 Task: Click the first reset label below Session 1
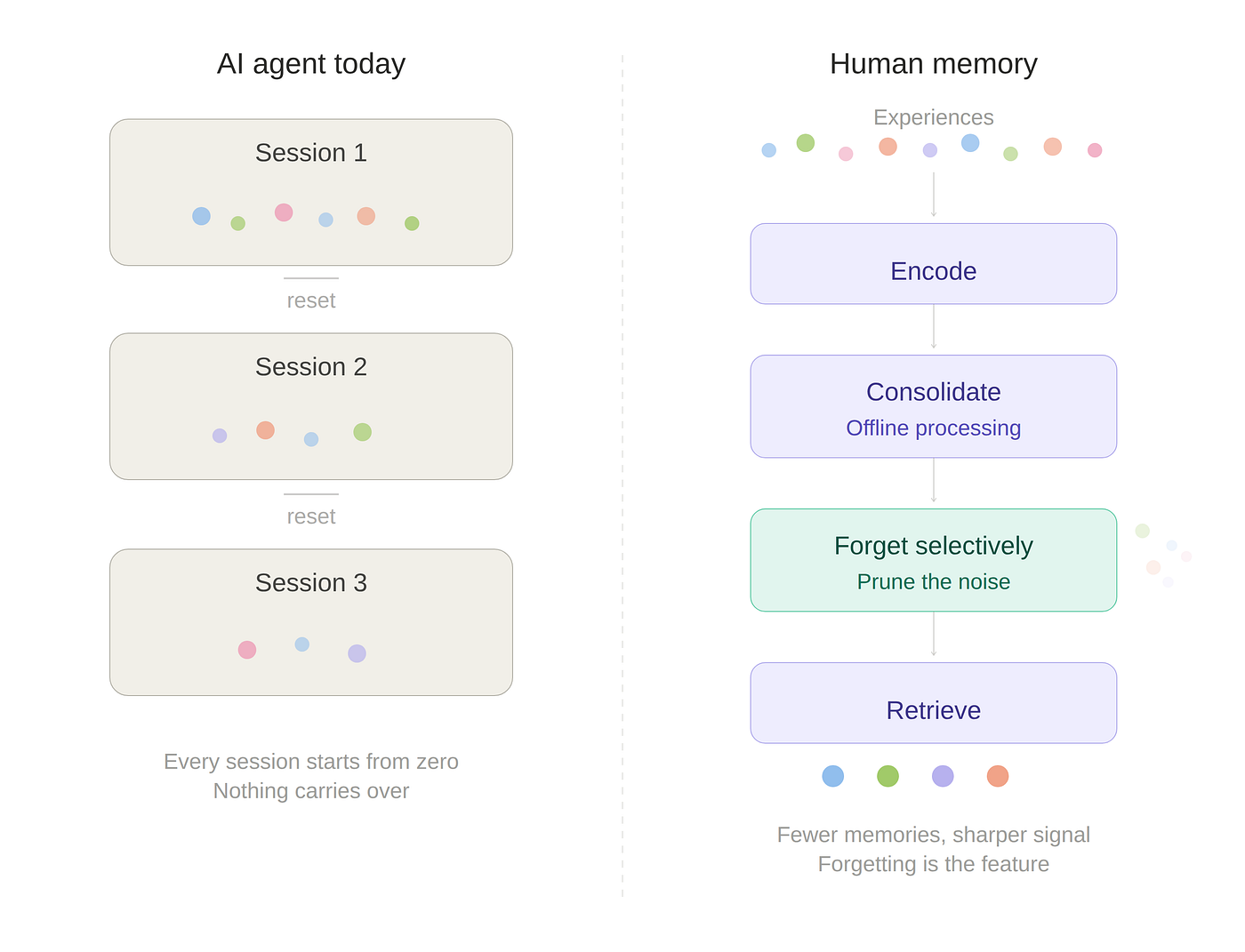[311, 300]
